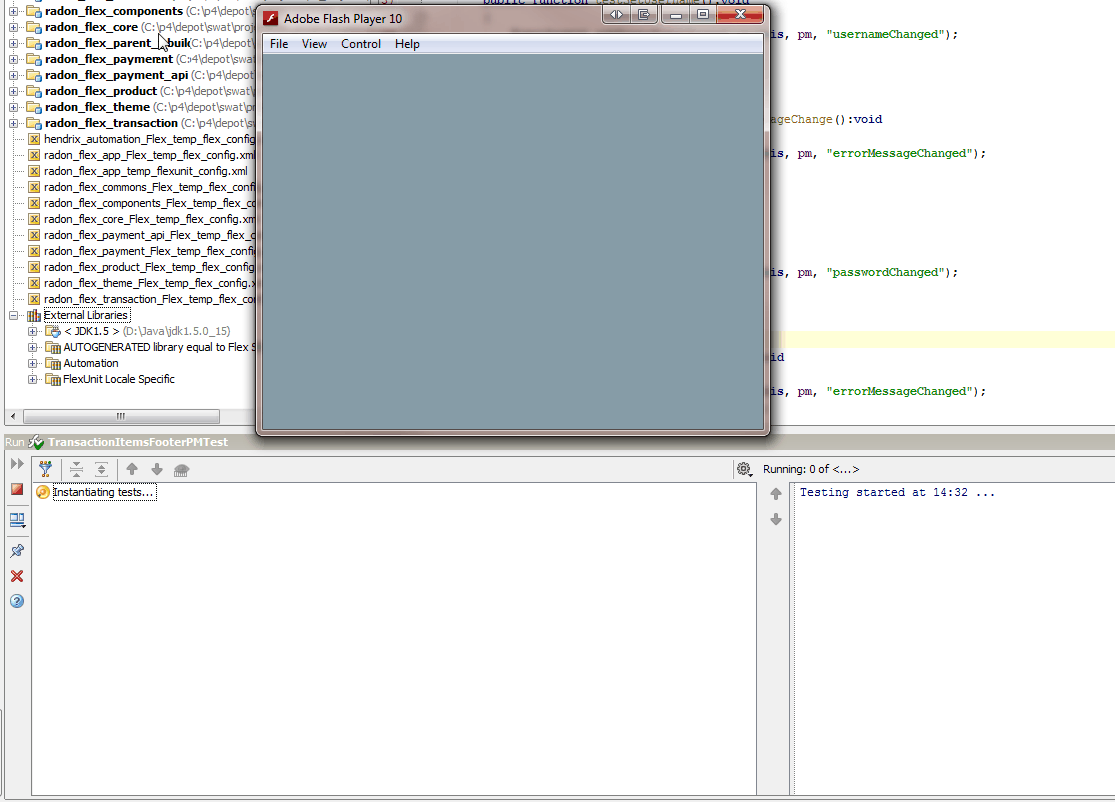Toggle the hide passed tests filter funnel
Viewport: 1115px width, 802px height.
pyautogui.click(x=46, y=469)
